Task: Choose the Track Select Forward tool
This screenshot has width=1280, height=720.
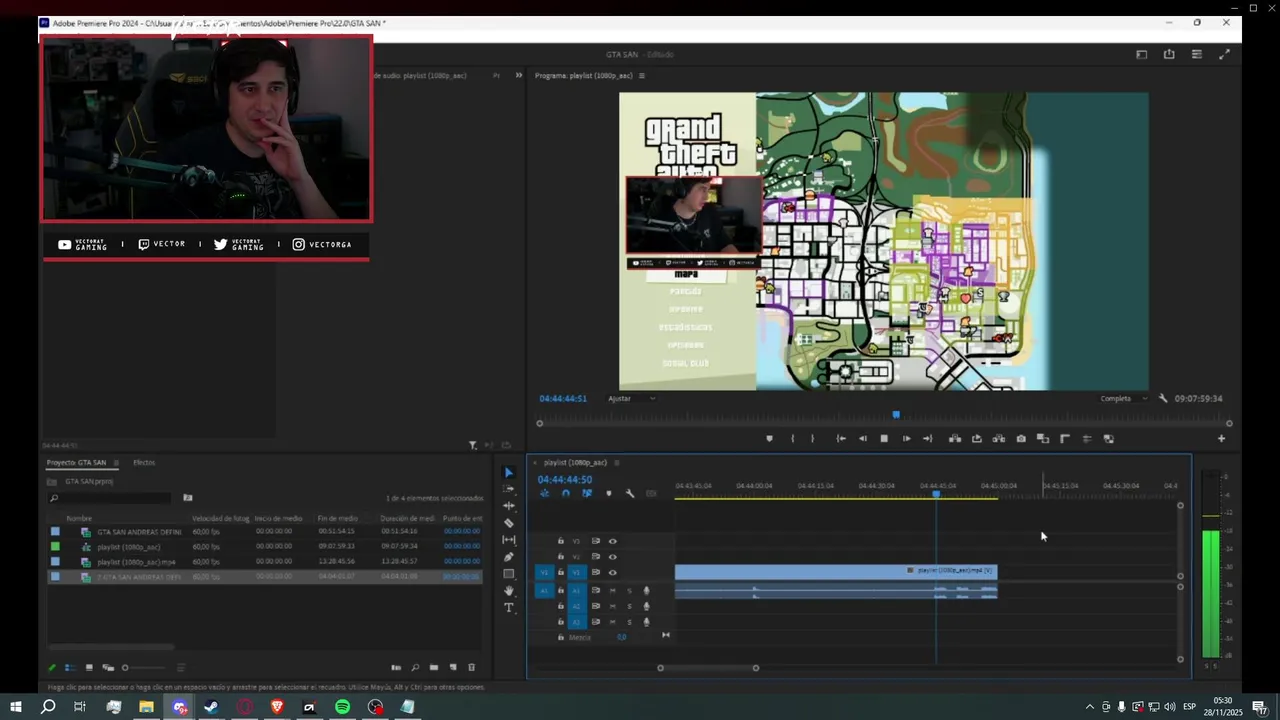Action: tap(508, 489)
